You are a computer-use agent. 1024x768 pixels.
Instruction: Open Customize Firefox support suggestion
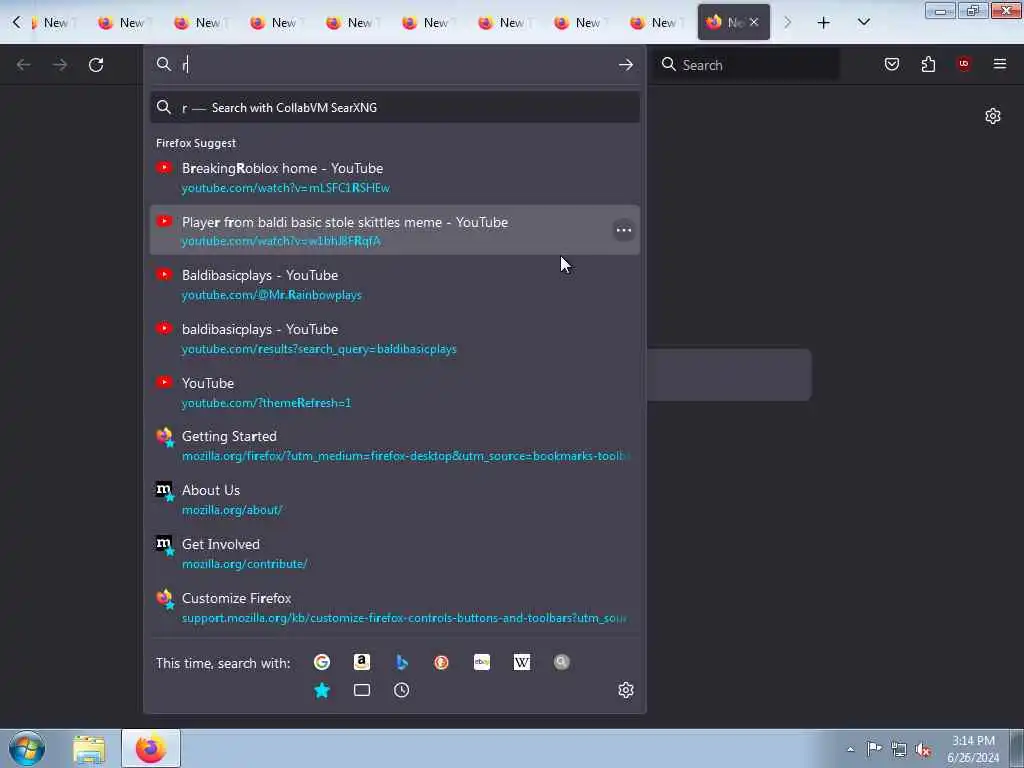click(394, 607)
